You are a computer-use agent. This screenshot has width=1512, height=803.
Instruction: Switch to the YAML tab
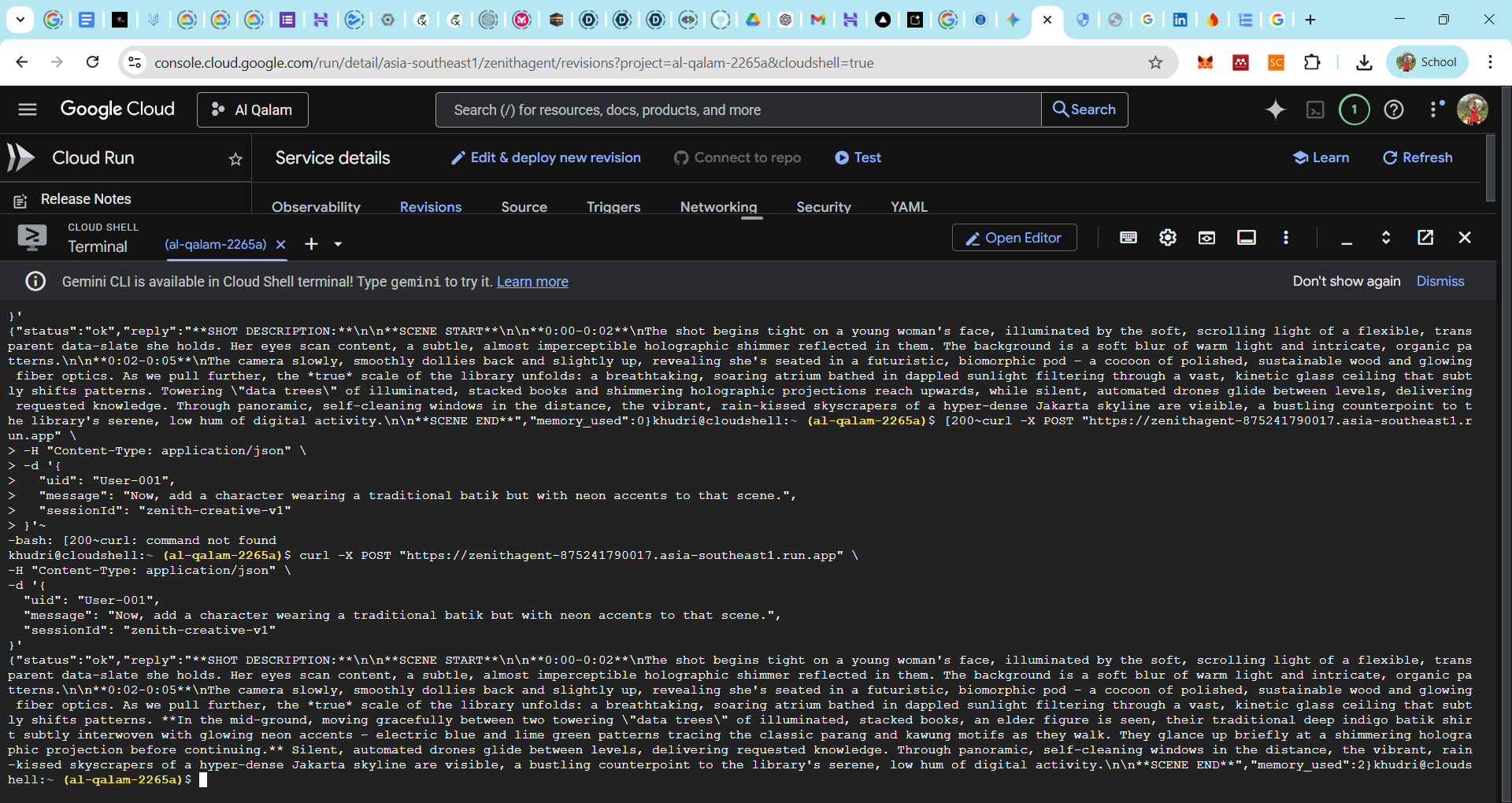click(909, 206)
